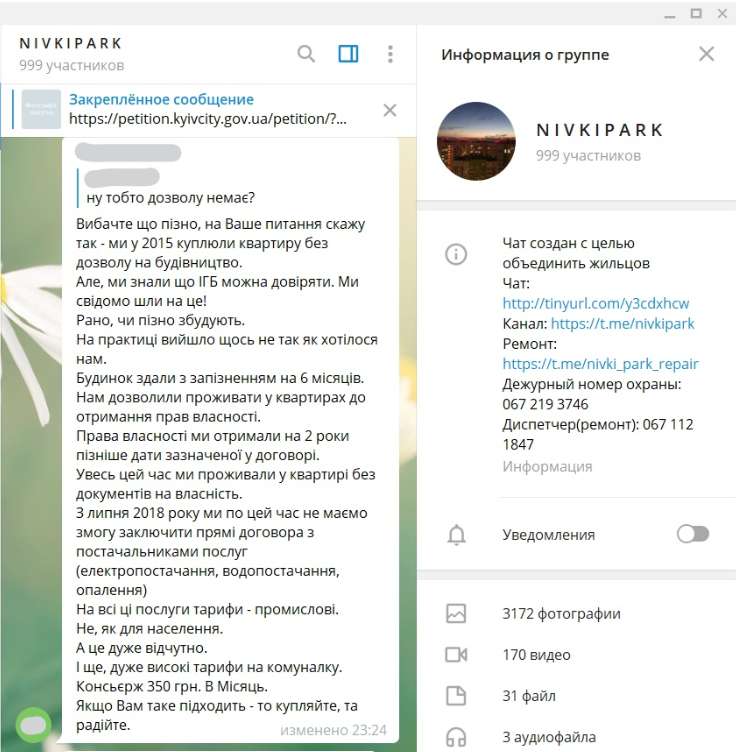Click the photos gallery icon
The height and width of the screenshot is (752, 736).
456,613
